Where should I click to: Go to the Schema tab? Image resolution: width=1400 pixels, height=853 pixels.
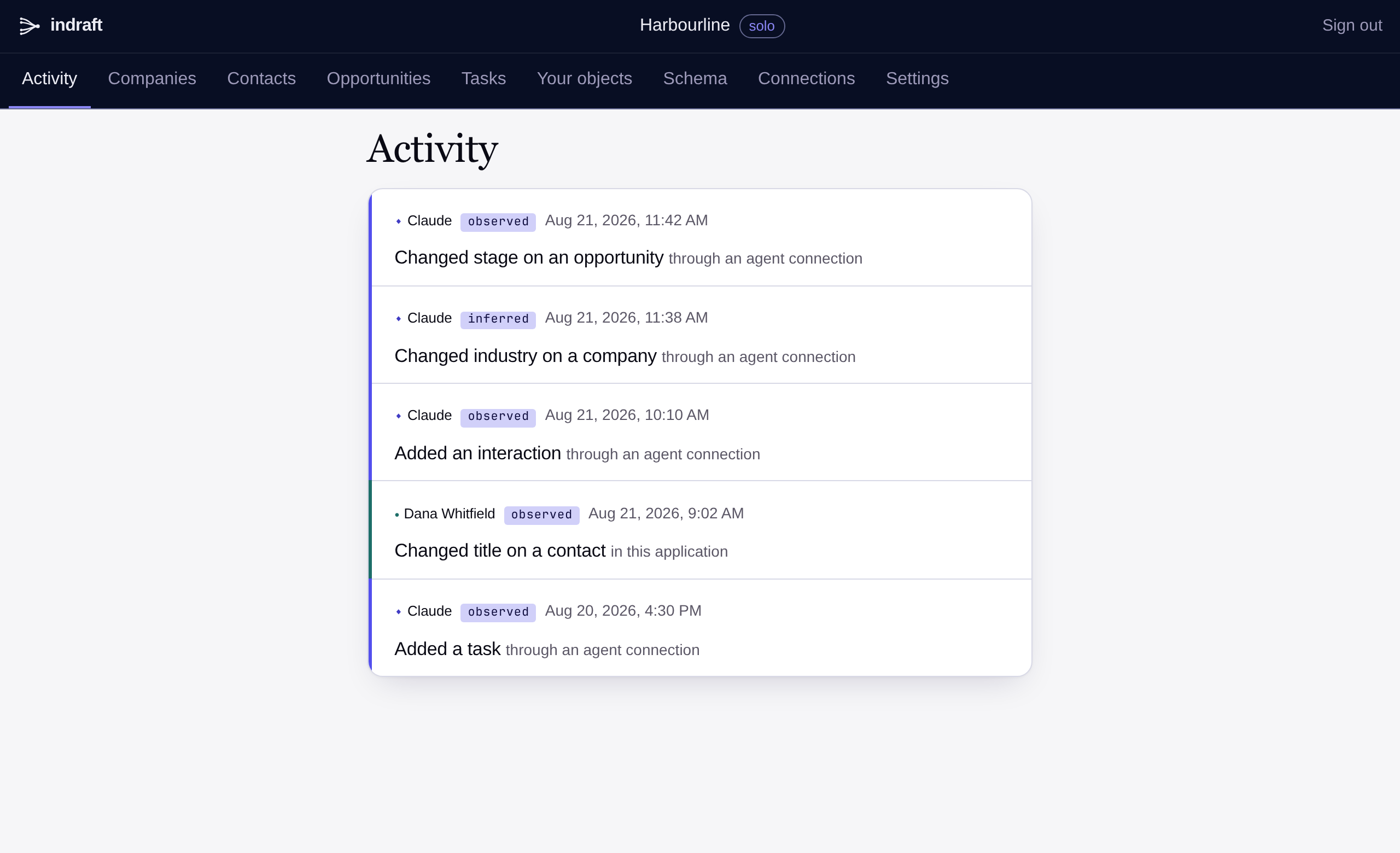[x=695, y=78]
